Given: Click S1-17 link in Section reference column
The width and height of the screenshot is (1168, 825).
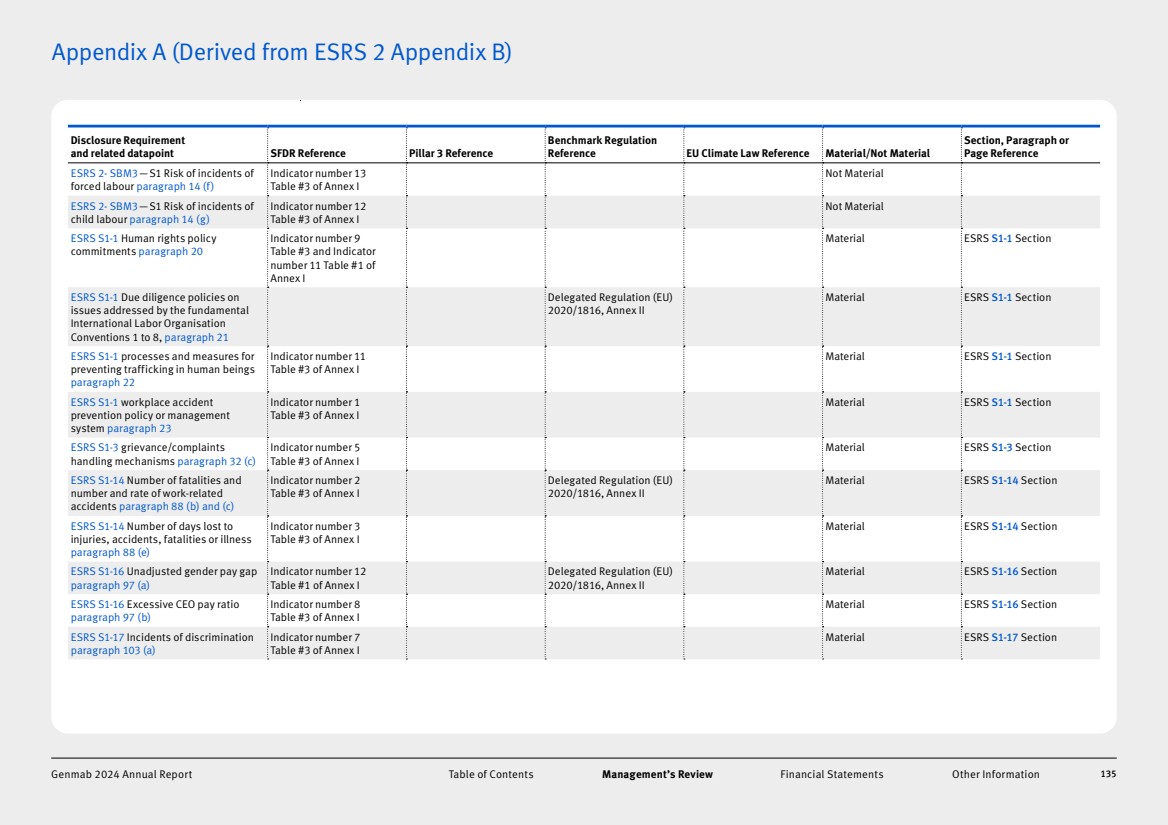Looking at the screenshot, I should tap(1004, 638).
